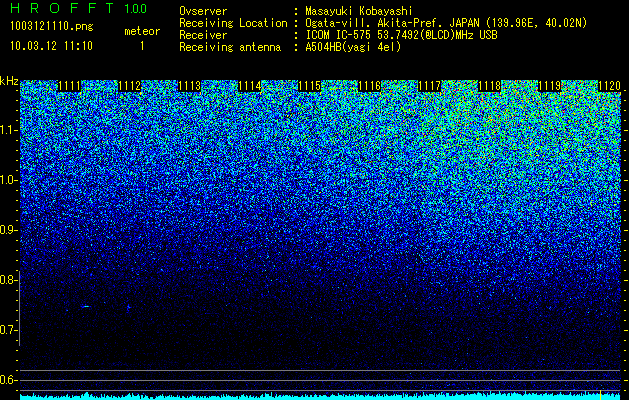Click the 0.8 frequency axis label
629x400 pixels.
pyautogui.click(x=8, y=280)
